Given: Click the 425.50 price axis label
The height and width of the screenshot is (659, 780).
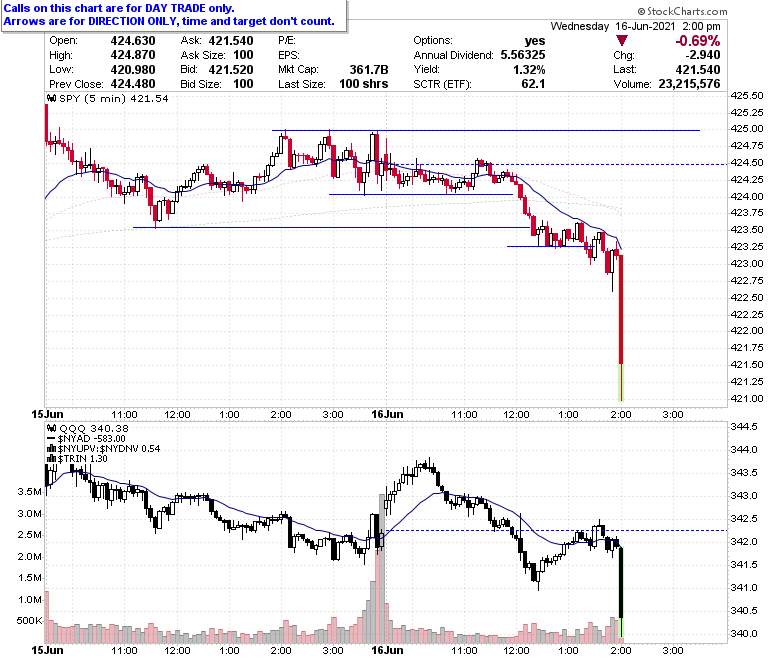Looking at the screenshot, I should pos(747,95).
